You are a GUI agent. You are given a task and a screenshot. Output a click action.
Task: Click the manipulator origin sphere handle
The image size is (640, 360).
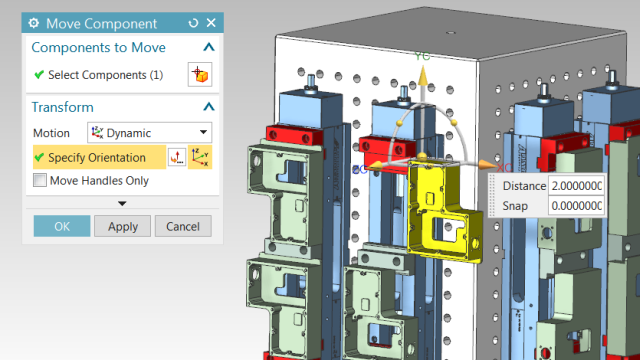(x=422, y=156)
